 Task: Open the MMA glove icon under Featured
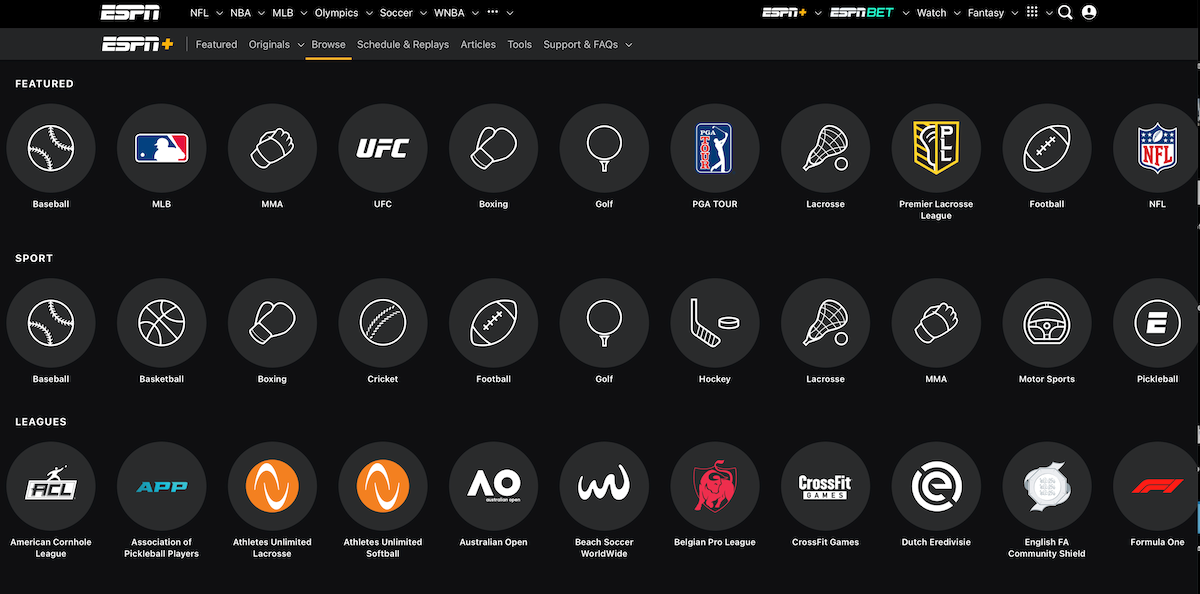point(272,149)
